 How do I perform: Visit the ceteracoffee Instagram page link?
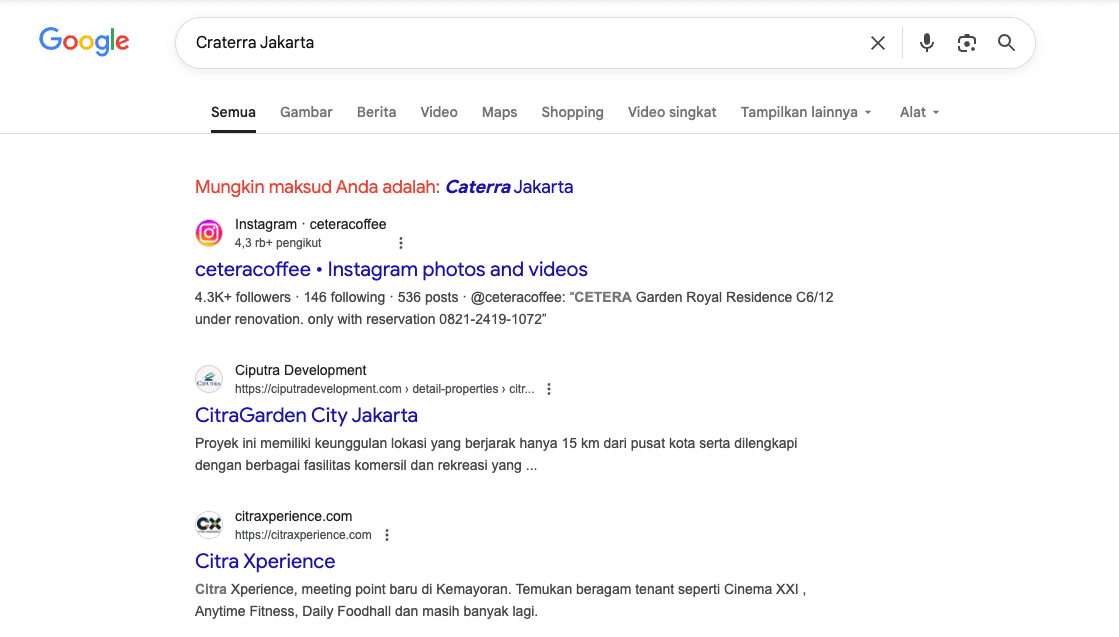(x=390, y=269)
